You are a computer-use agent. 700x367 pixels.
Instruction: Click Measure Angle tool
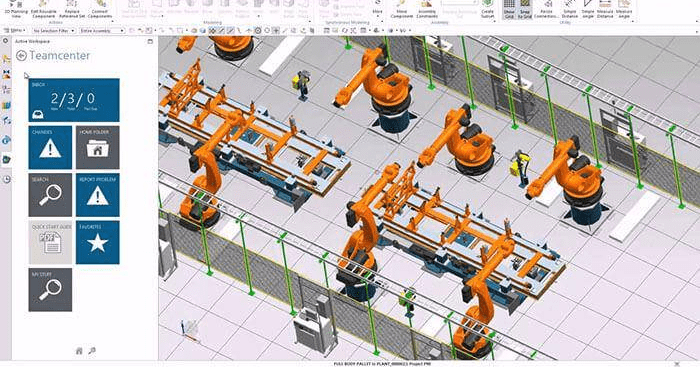point(624,9)
